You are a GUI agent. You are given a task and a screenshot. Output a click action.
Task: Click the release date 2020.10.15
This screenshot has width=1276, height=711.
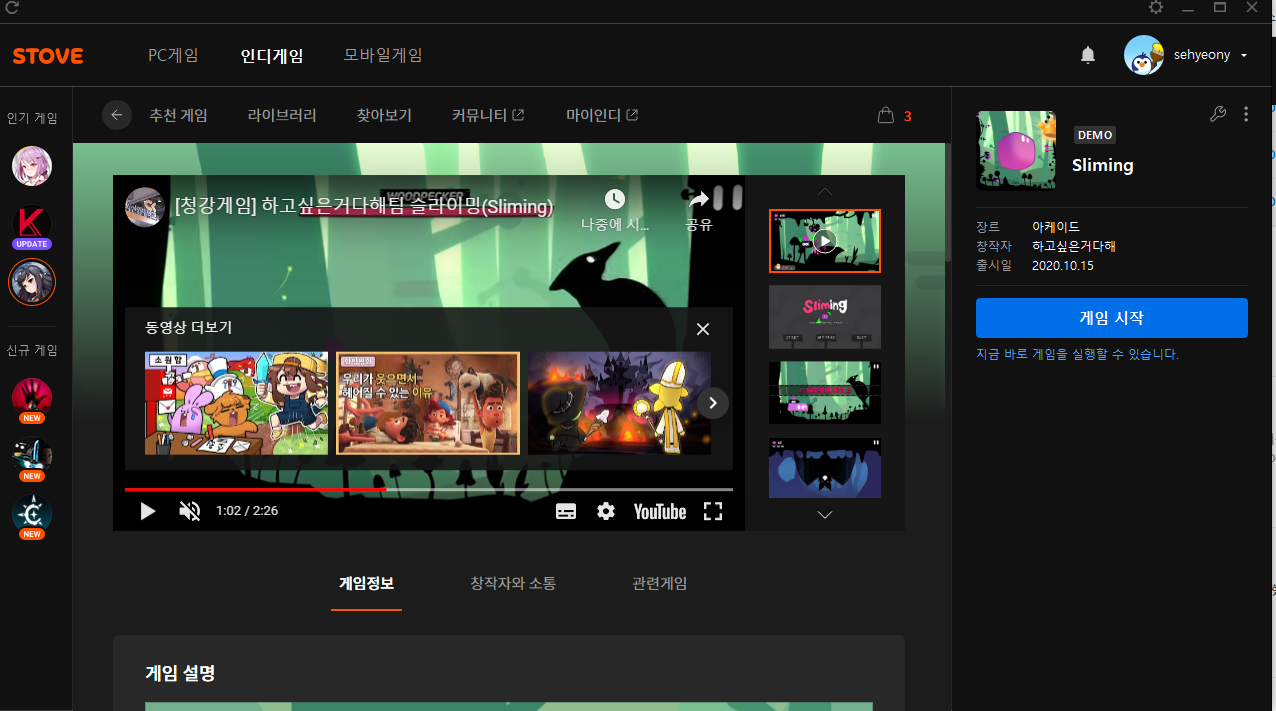tap(1063, 265)
